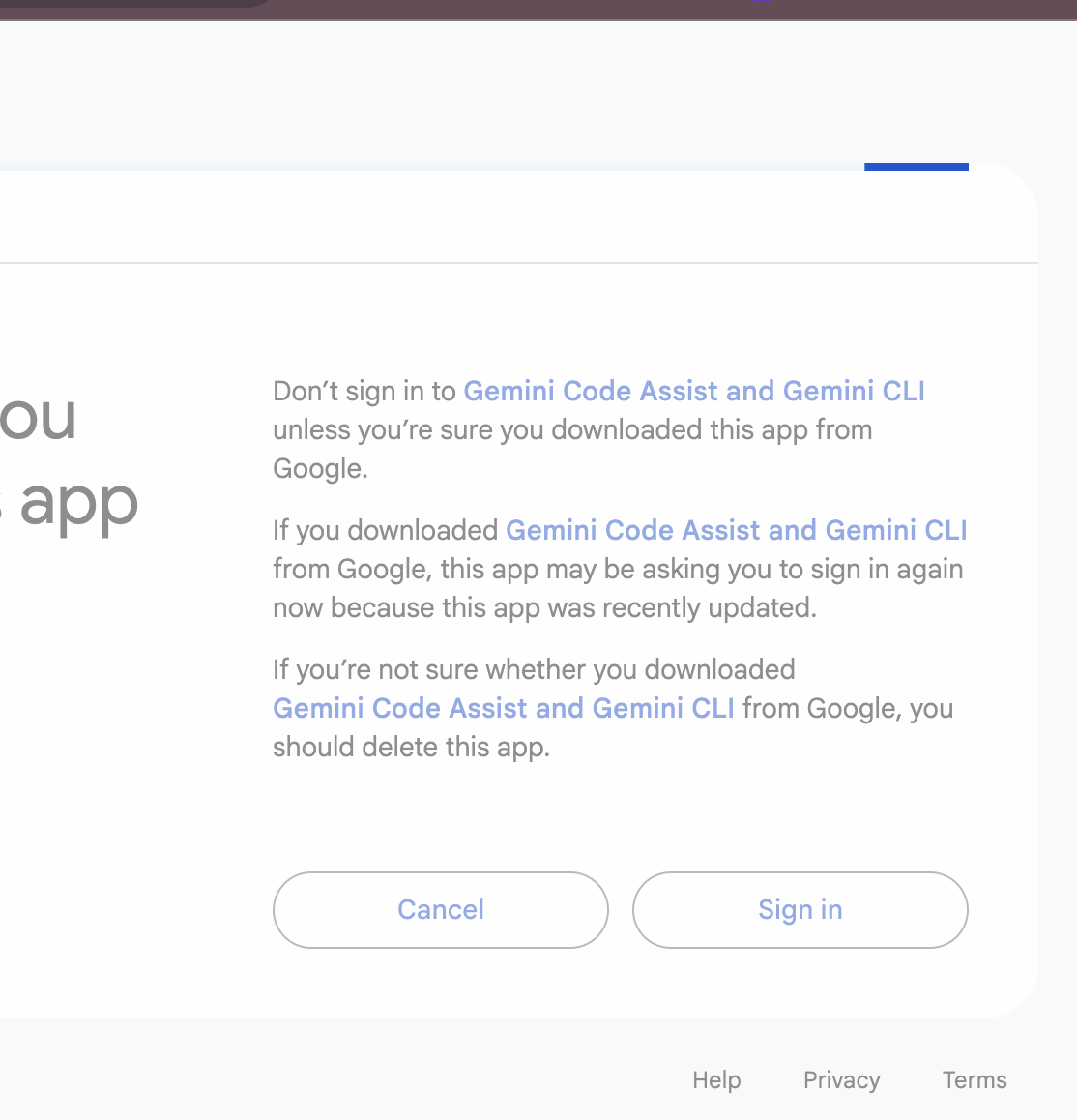Click app name link after "Don't sign in to"
The height and width of the screenshot is (1120, 1077).
coord(694,391)
